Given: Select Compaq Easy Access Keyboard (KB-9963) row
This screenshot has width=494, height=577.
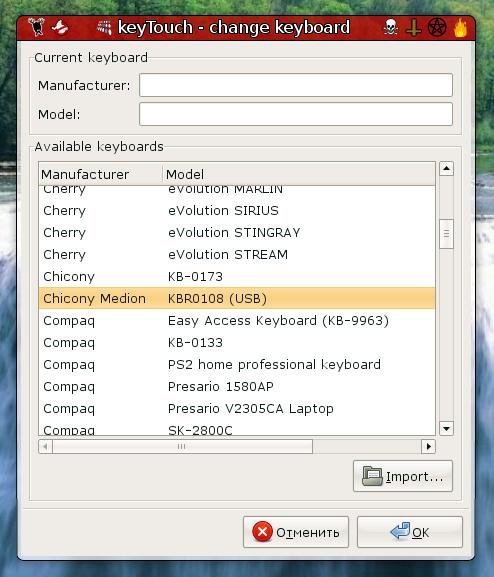Looking at the screenshot, I should tap(237, 321).
